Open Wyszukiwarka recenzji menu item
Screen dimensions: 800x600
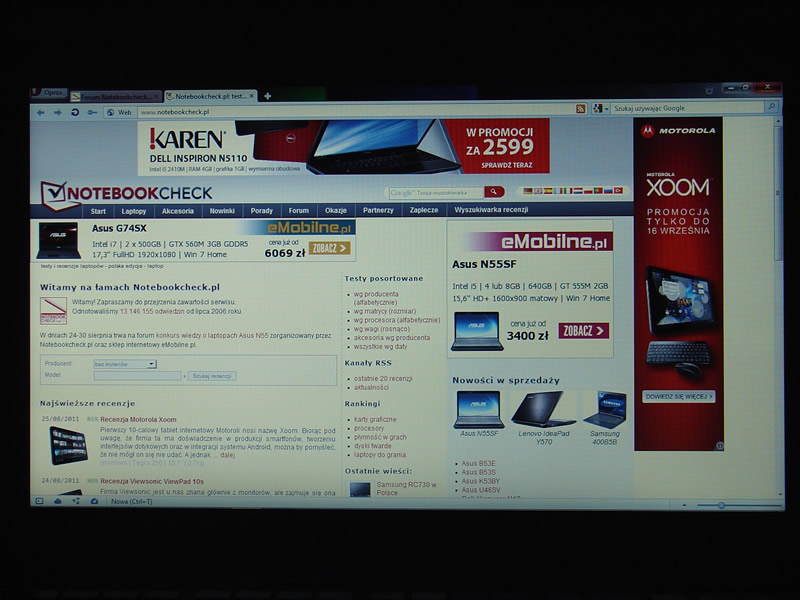pyautogui.click(x=491, y=210)
